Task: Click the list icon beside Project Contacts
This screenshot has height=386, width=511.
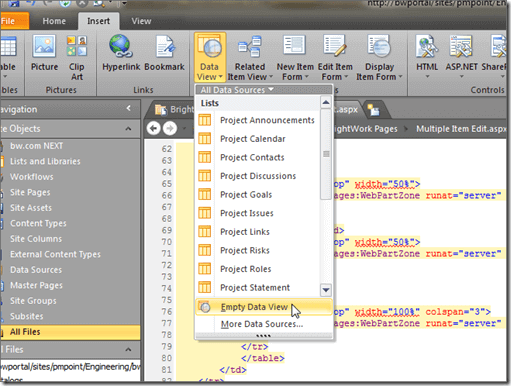Action: pyautogui.click(x=205, y=157)
